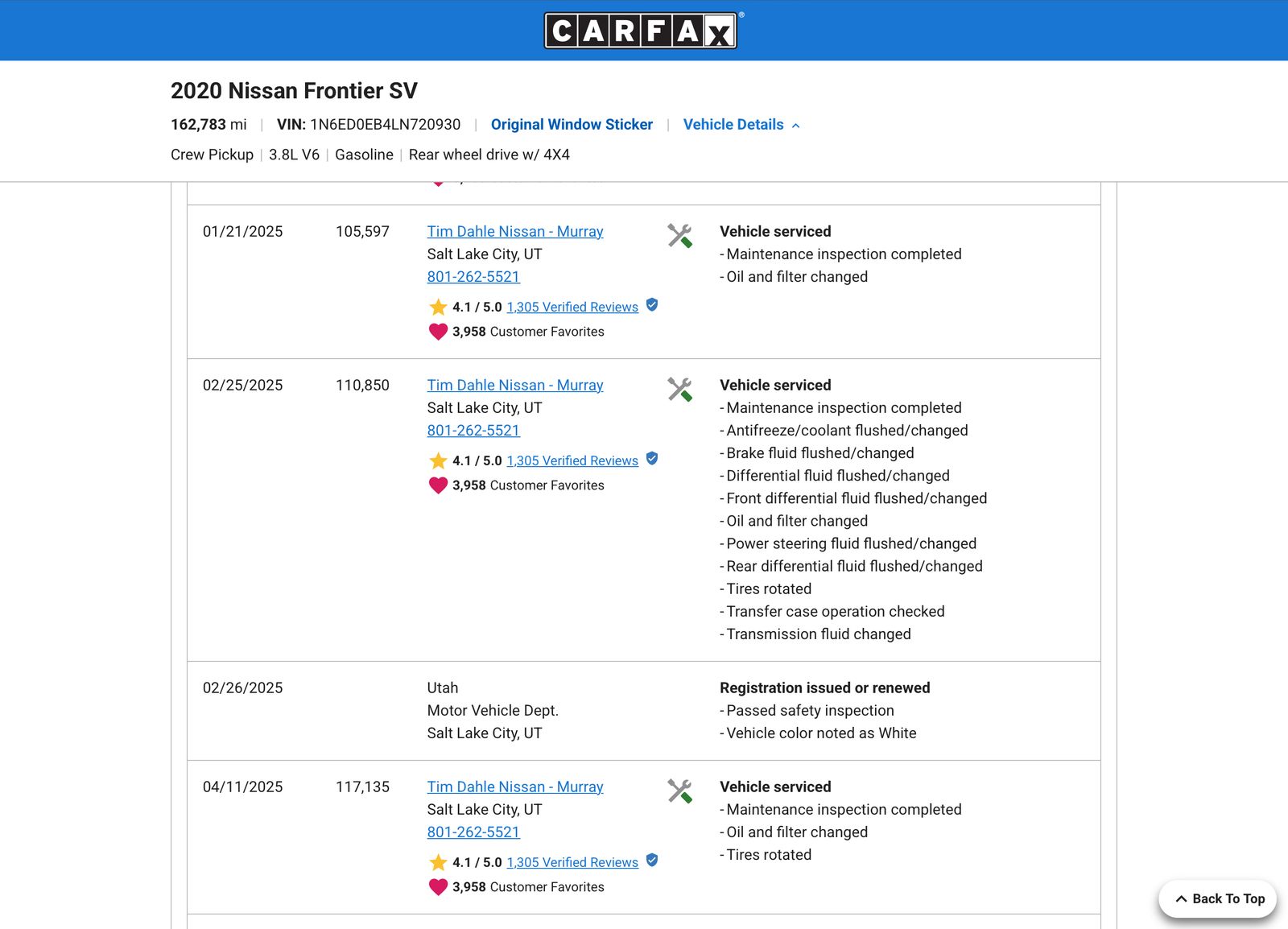This screenshot has width=1288, height=929.
Task: Click service wrench icon for 01/21/2025 record
Action: [x=679, y=235]
